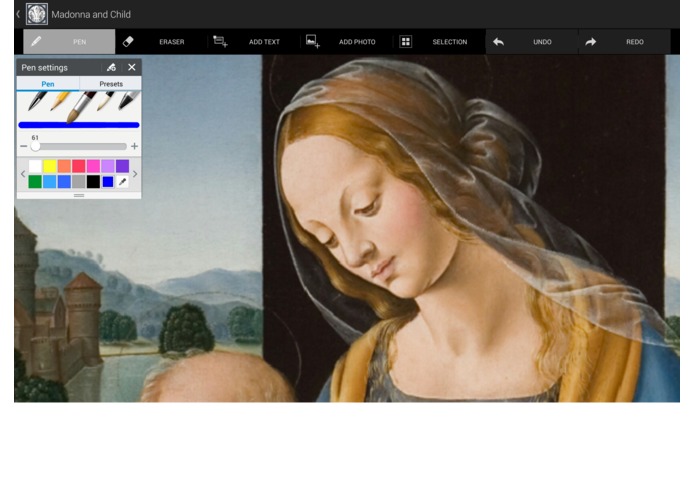This screenshot has height=494, width=695.
Task: Pick the white color swatch
Action: [x=35, y=166]
